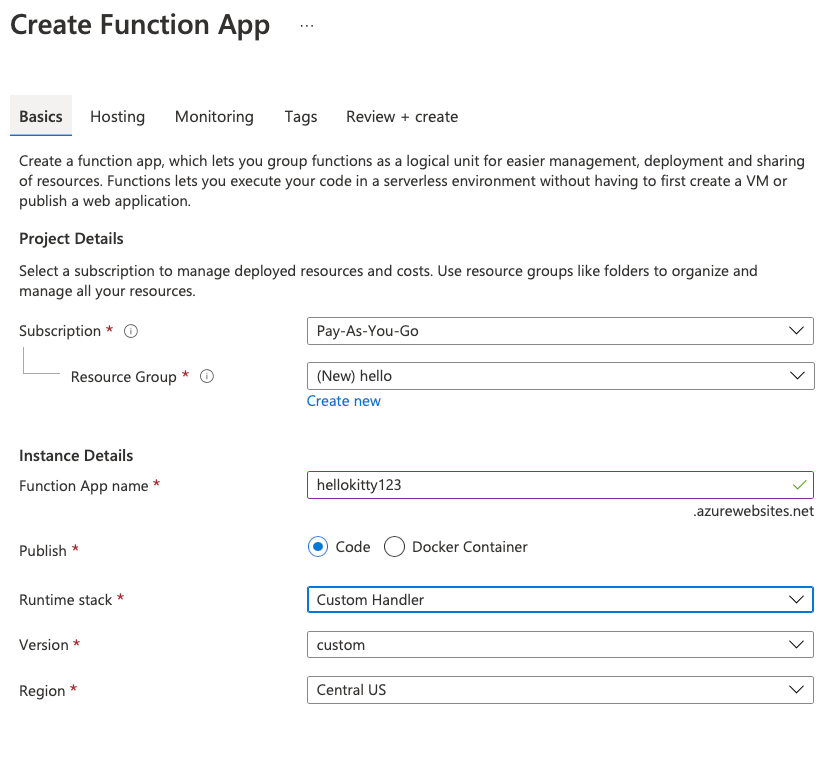Open the Tags tab
This screenshot has width=835, height=764.
(300, 117)
